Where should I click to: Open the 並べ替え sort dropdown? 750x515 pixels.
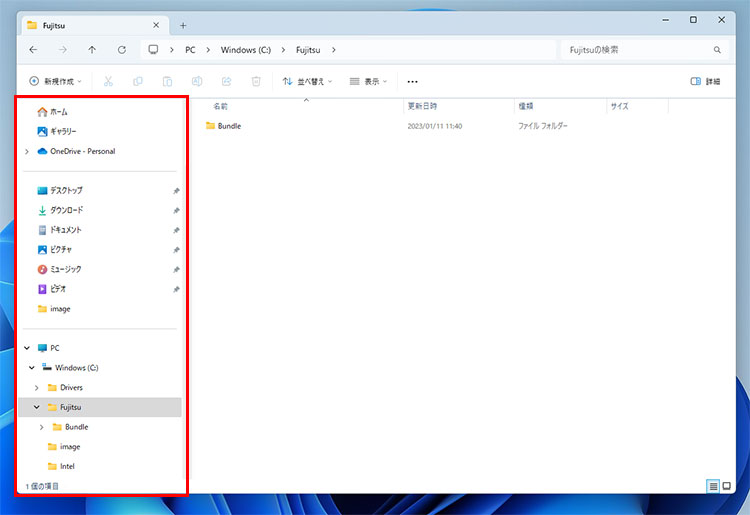point(307,81)
